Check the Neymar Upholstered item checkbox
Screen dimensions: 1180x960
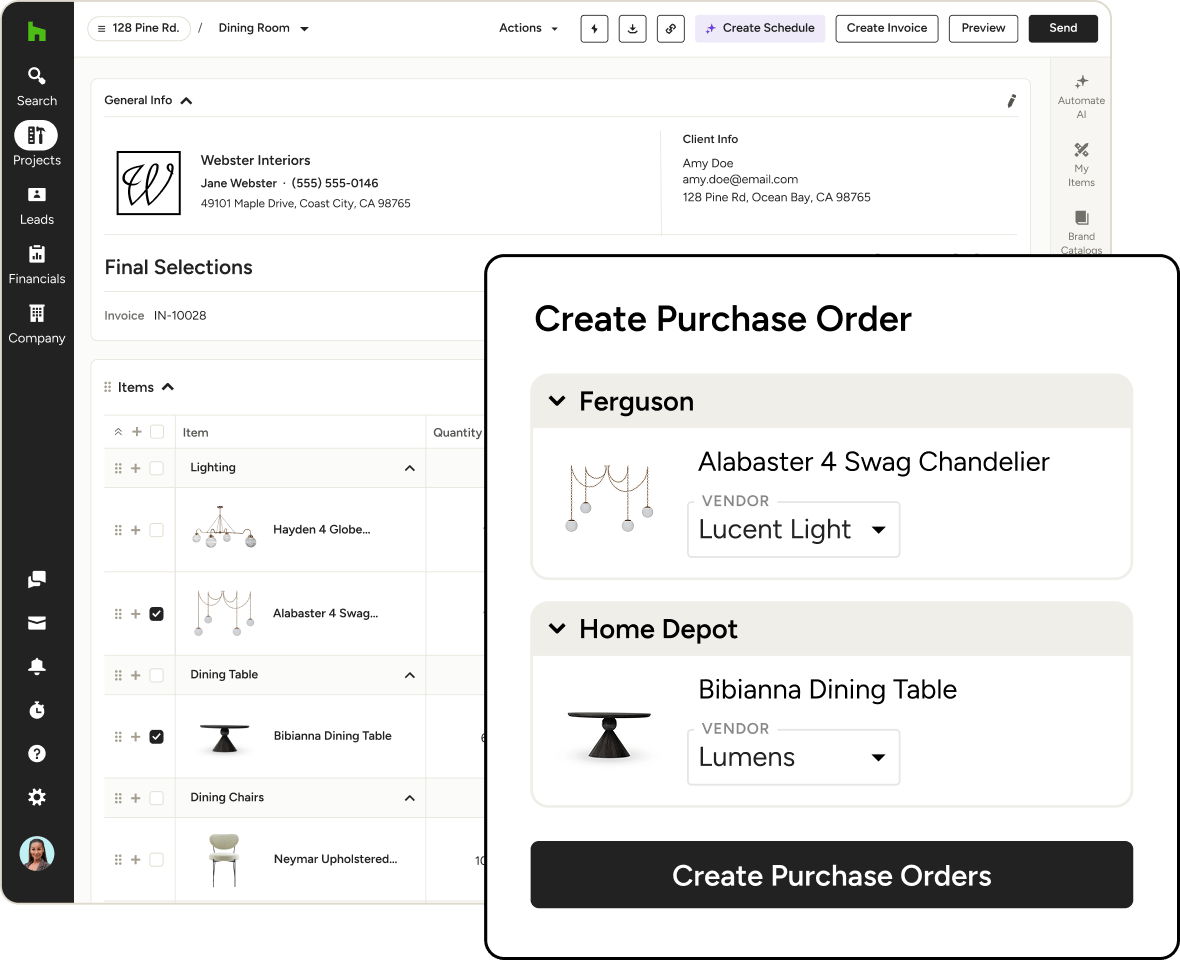[x=157, y=860]
